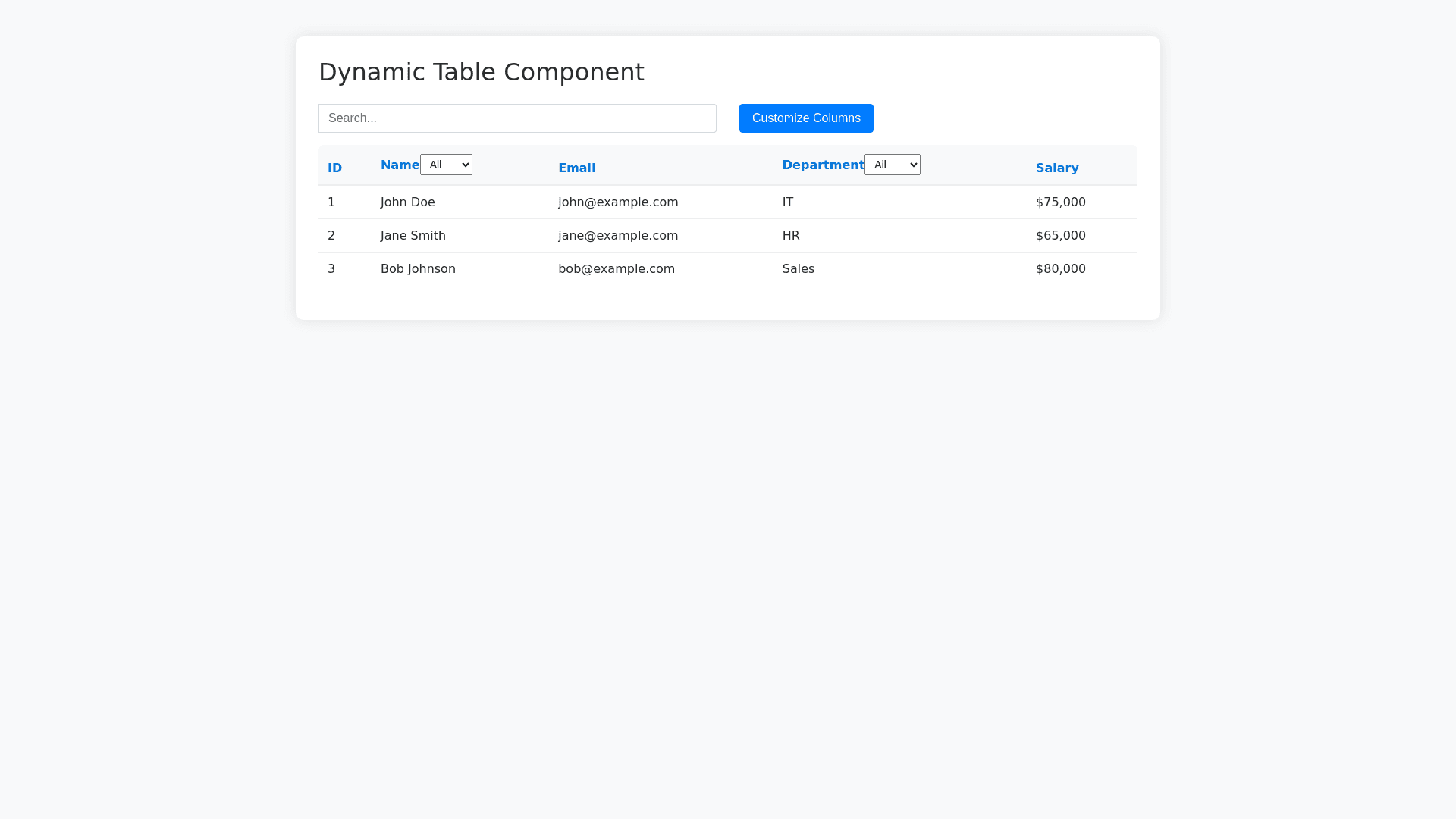Click the $80,000 salary cell
Viewport: 1456px width, 819px height.
click(1060, 269)
